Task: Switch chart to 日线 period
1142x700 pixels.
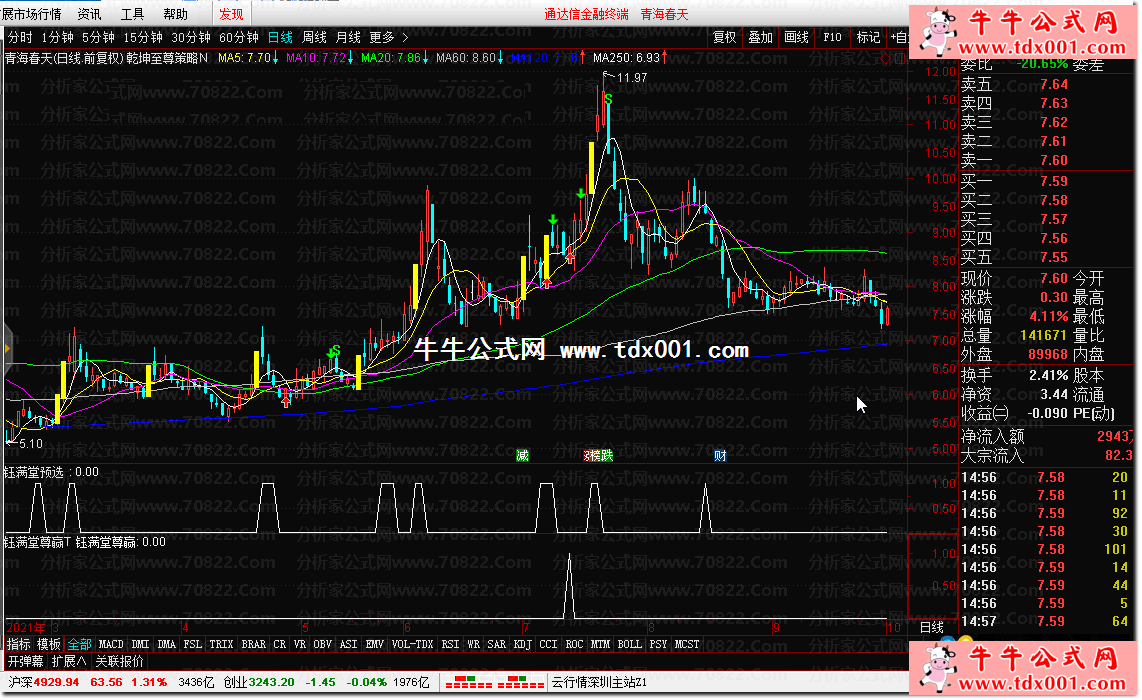Action: click(x=280, y=38)
